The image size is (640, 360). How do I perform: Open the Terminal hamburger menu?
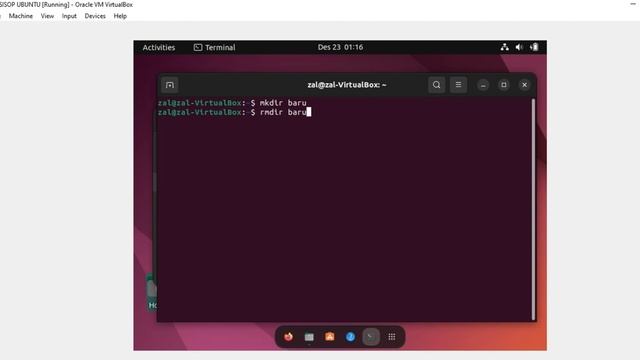point(458,85)
